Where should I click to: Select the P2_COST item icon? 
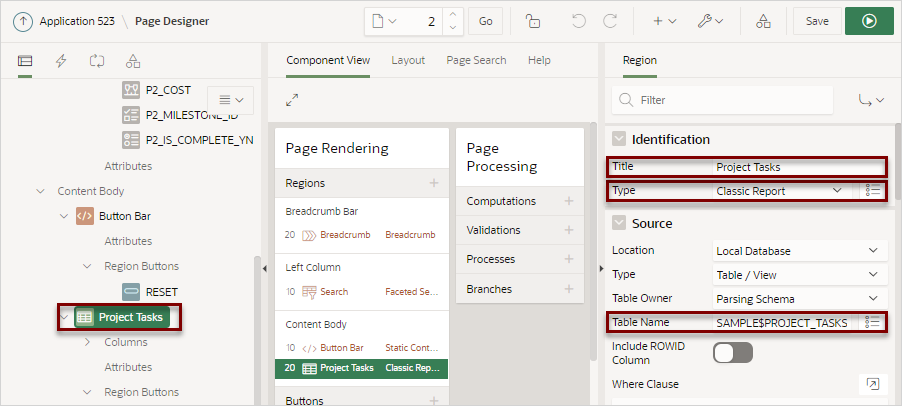[x=131, y=90]
